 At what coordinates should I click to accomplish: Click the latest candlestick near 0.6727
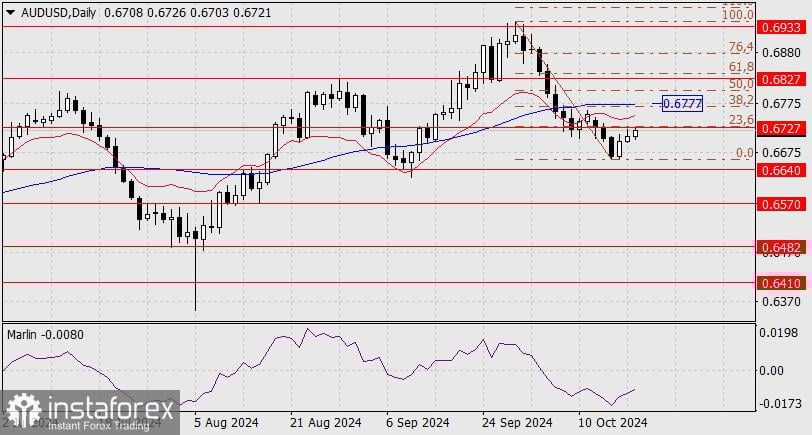(x=635, y=133)
